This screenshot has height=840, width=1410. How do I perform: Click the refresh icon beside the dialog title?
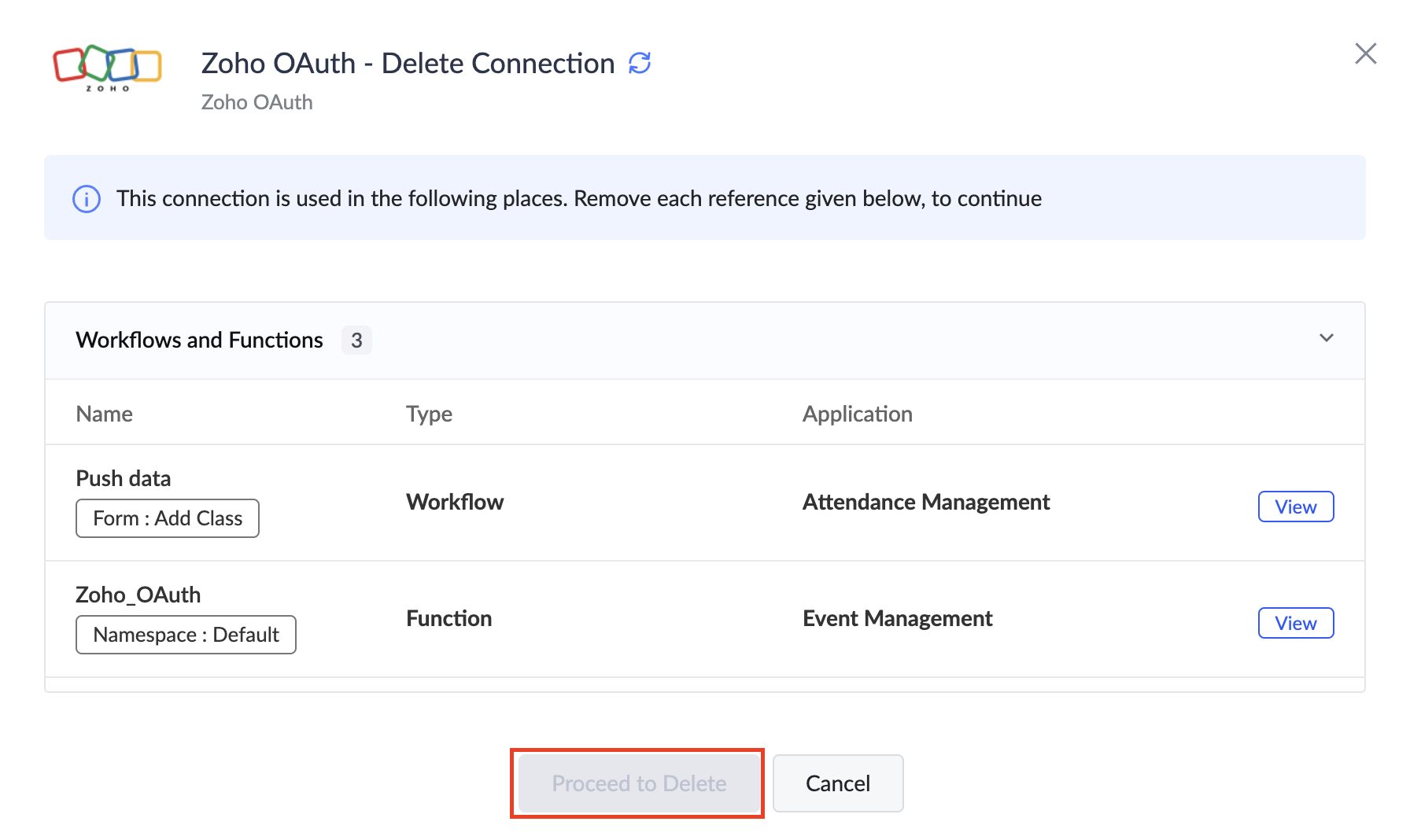point(640,63)
